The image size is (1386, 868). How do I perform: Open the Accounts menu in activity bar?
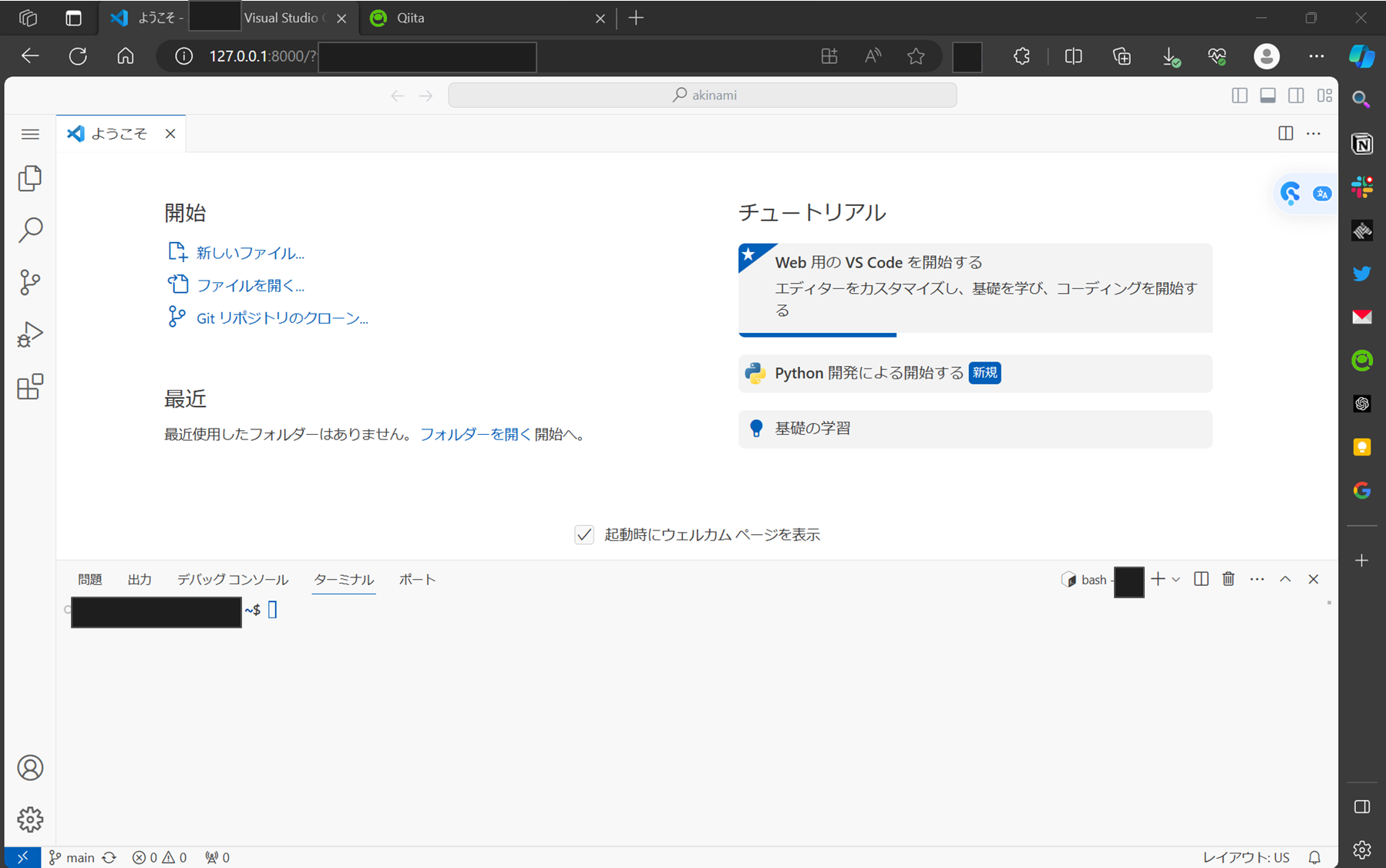point(30,768)
